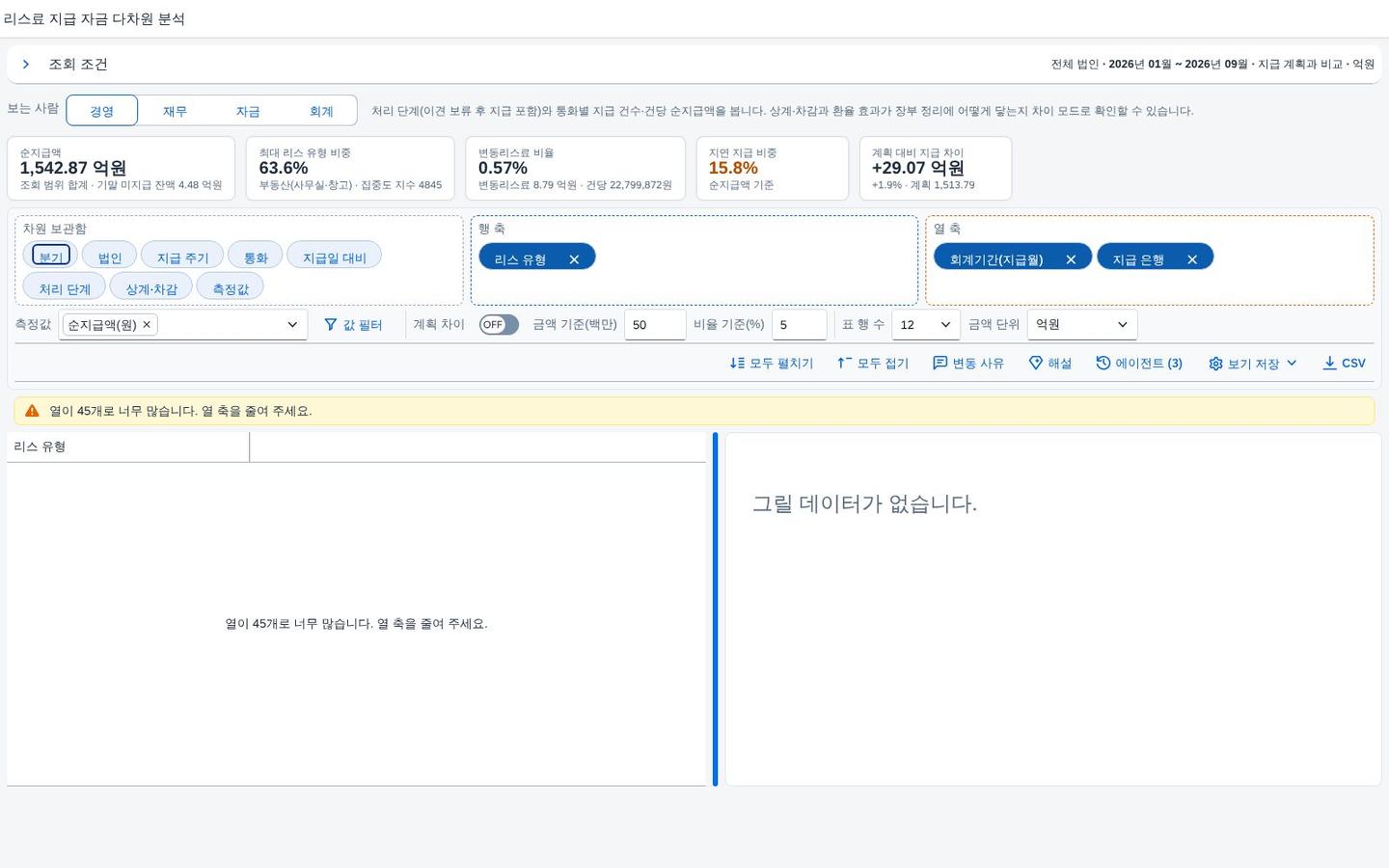Remove 리스 유형 from the row axis

click(574, 258)
